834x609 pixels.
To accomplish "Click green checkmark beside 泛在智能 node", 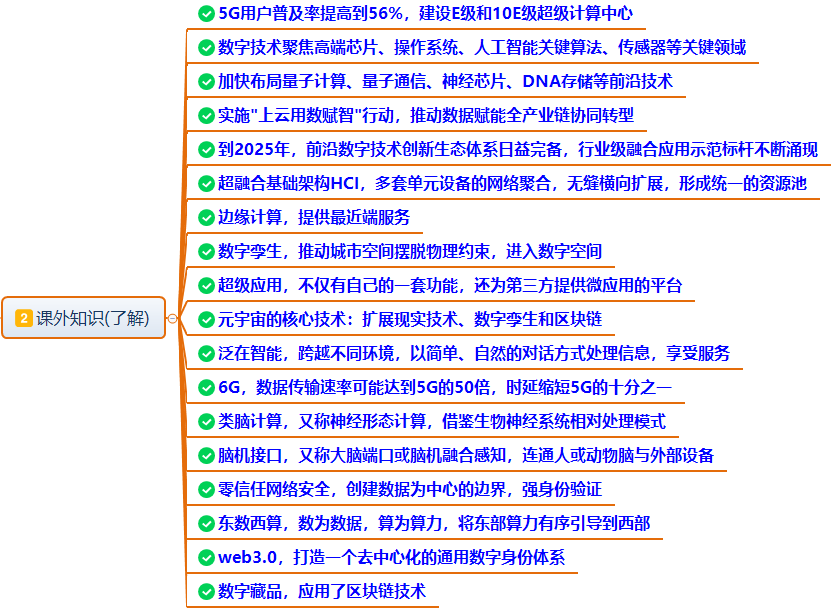I will (206, 354).
